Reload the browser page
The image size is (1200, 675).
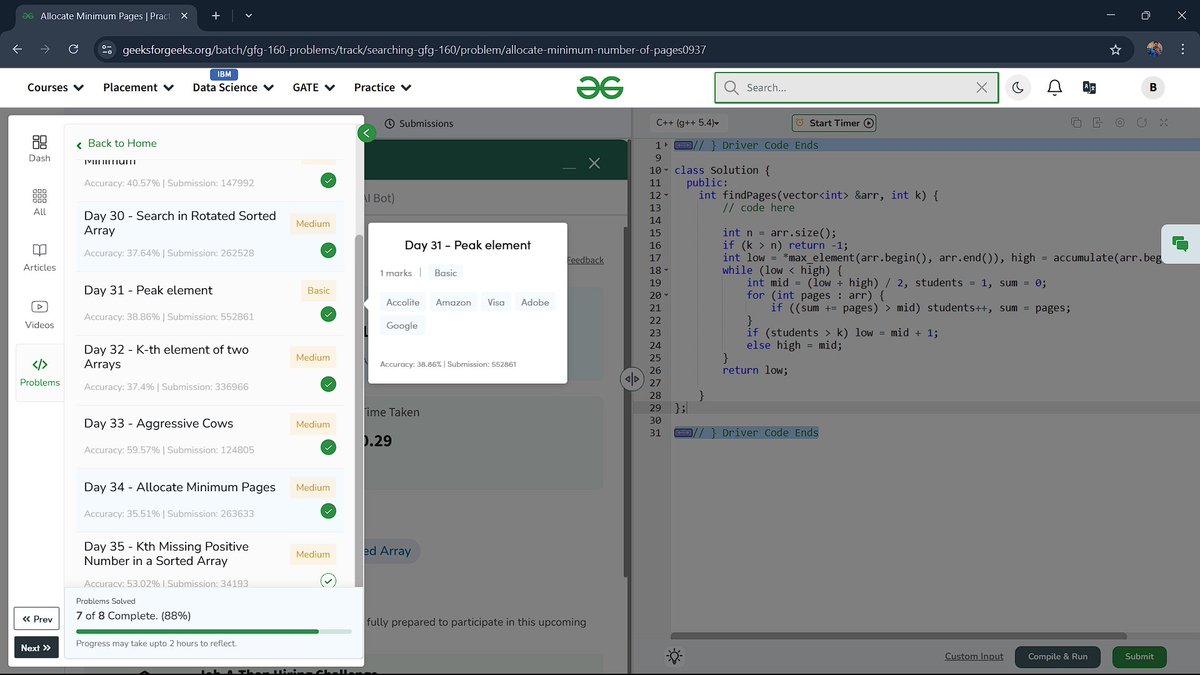73,49
